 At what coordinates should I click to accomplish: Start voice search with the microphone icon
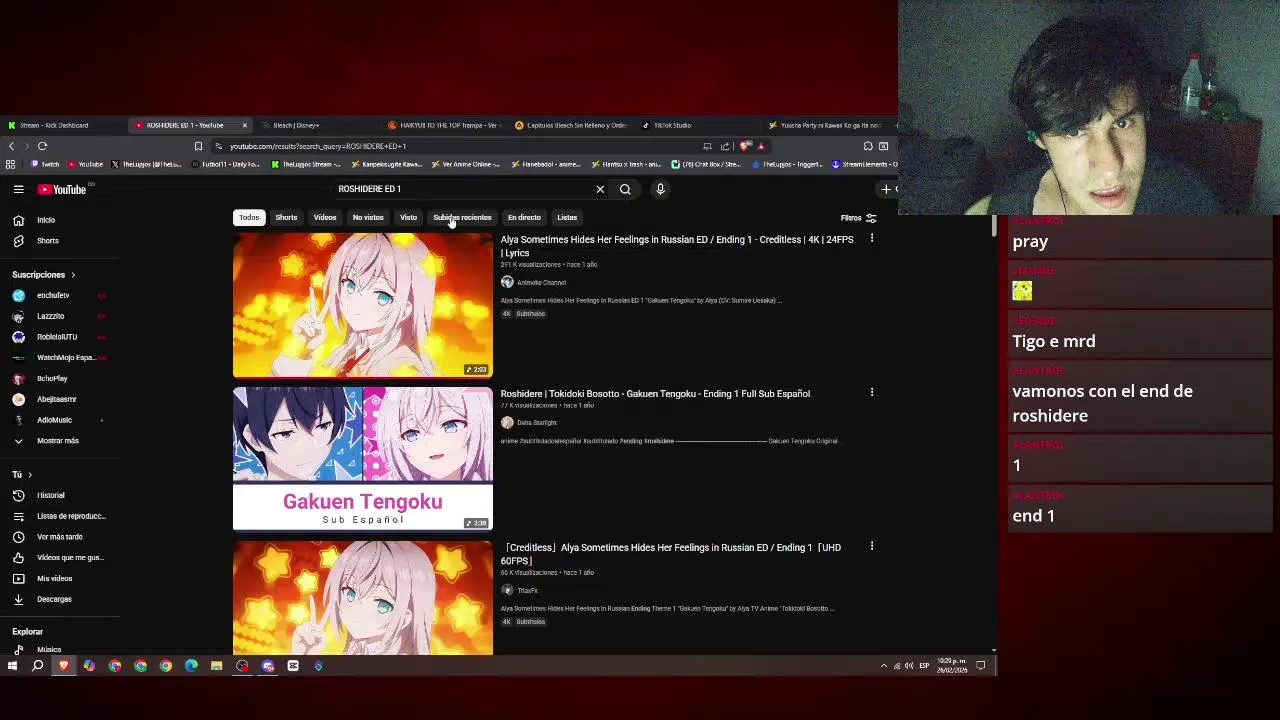[x=660, y=189]
